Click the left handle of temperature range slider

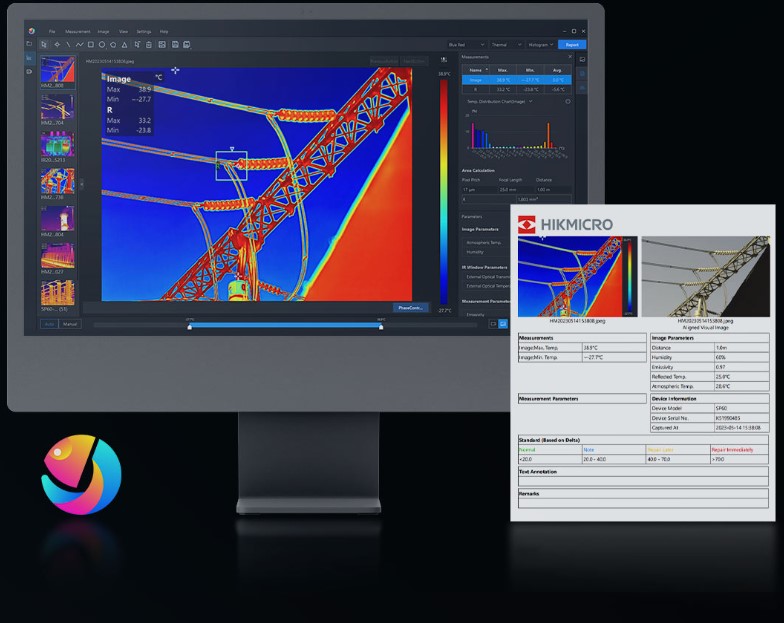189,325
